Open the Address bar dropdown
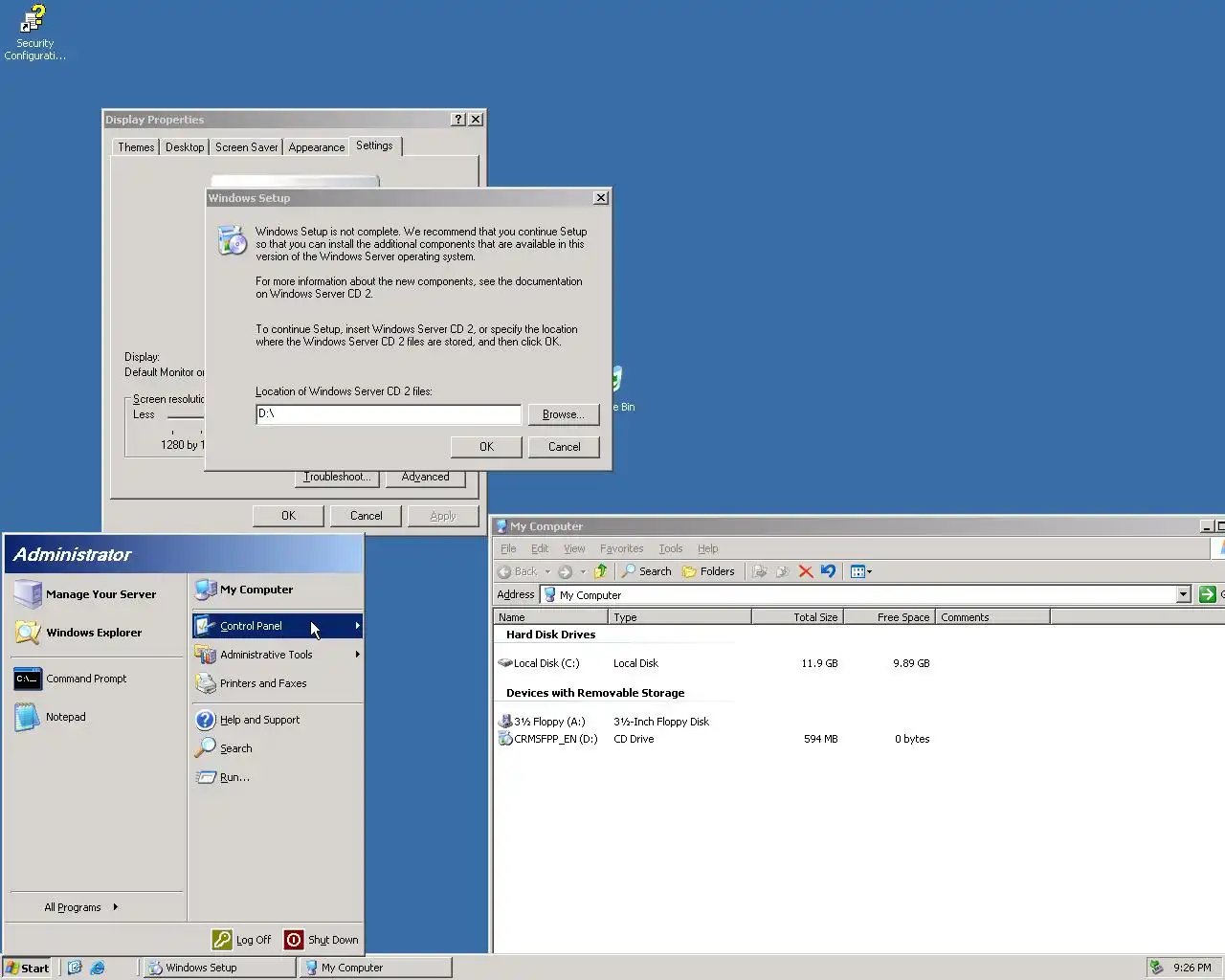Viewport: 1225px width, 980px height. 1183,594
